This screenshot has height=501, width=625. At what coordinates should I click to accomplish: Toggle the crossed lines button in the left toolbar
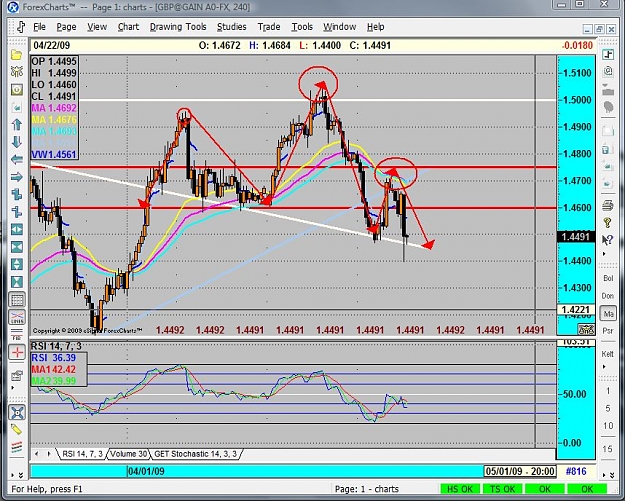[17, 317]
